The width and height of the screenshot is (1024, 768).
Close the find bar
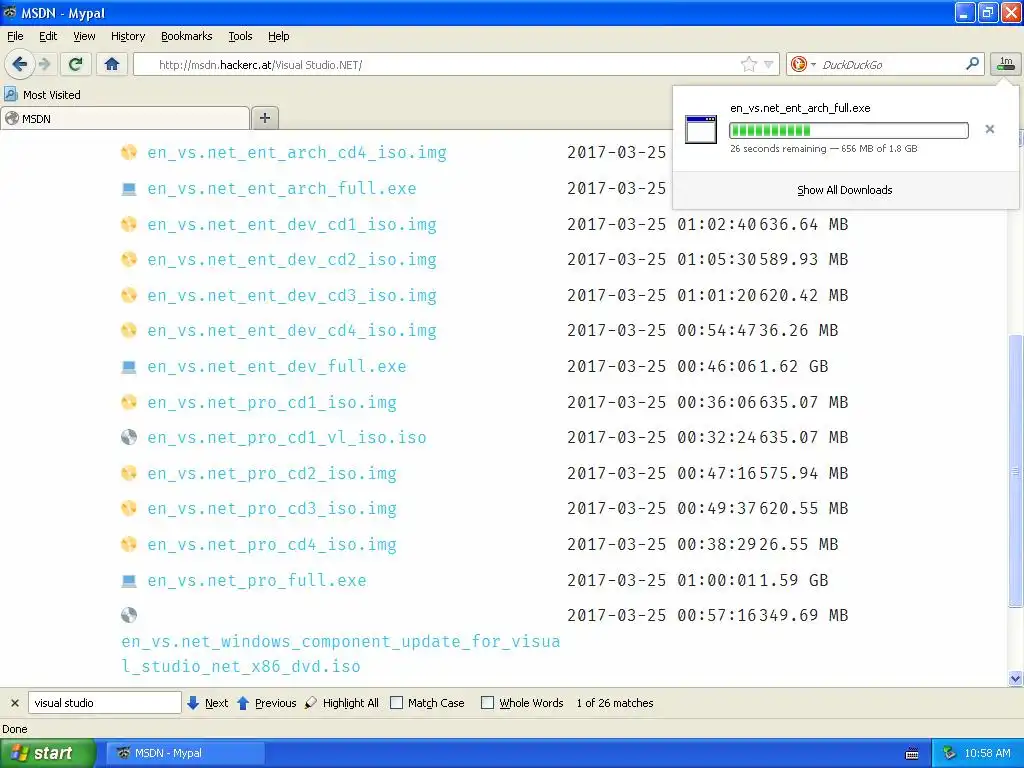[14, 703]
